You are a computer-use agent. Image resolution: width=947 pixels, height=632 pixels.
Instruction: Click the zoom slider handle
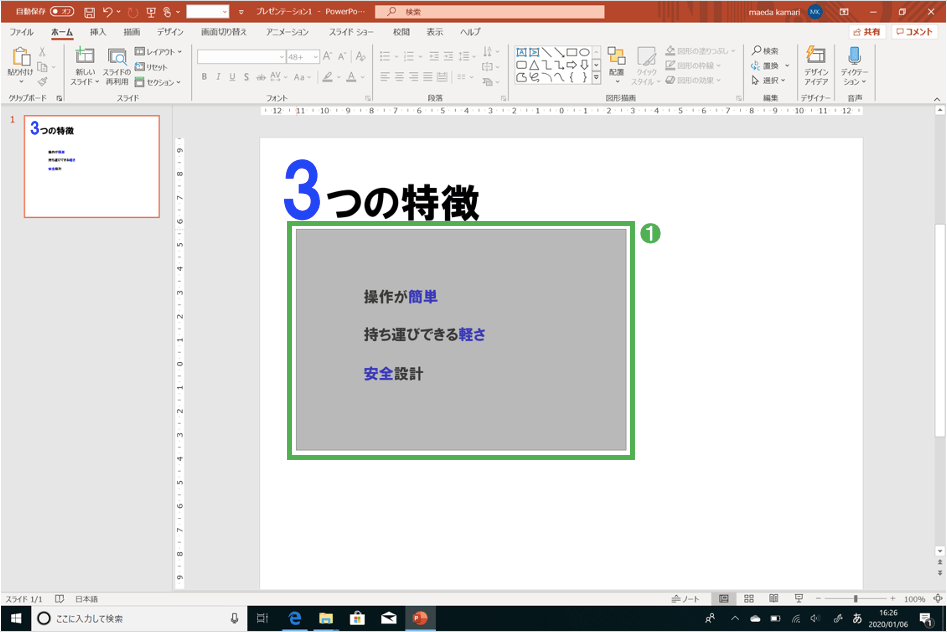pos(856,599)
